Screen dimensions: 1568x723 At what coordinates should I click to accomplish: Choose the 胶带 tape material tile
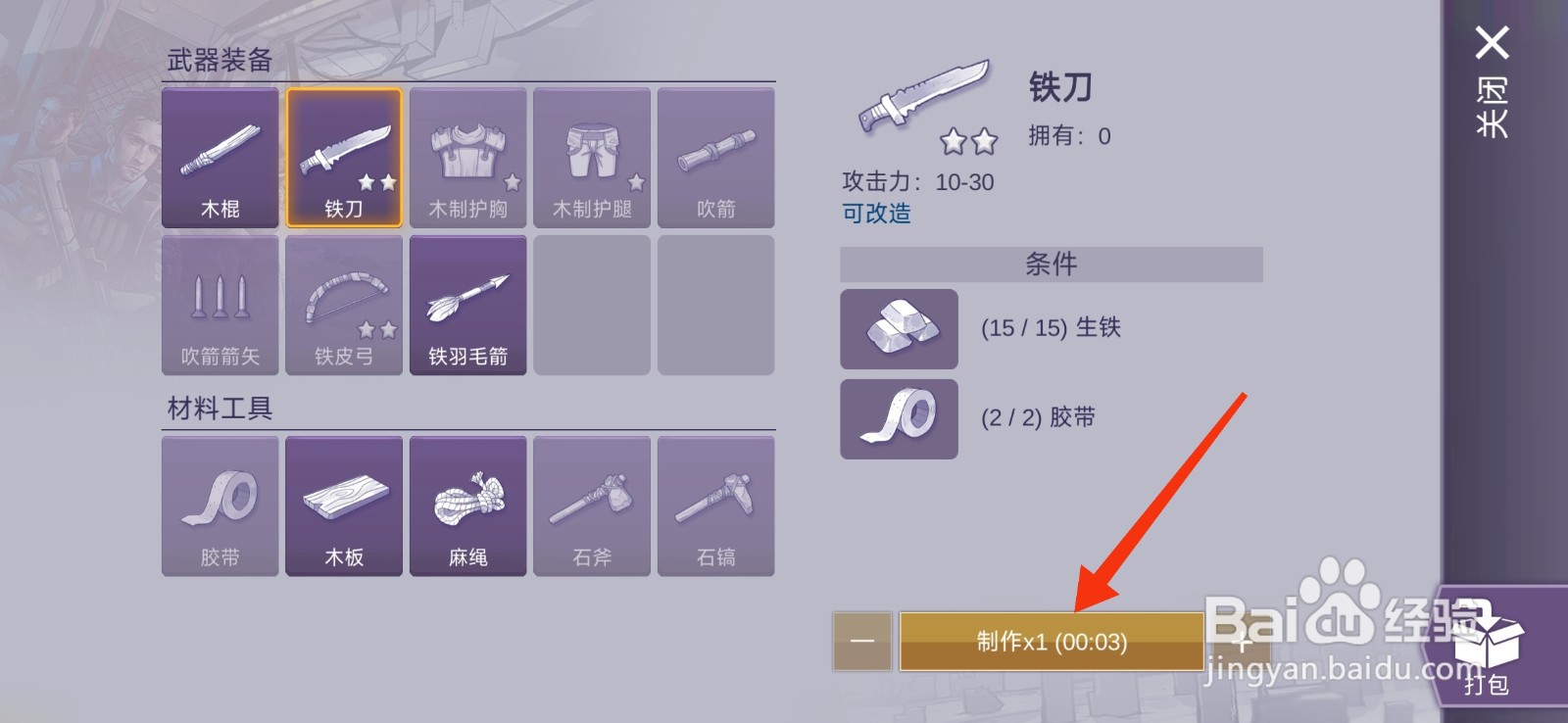(x=220, y=506)
